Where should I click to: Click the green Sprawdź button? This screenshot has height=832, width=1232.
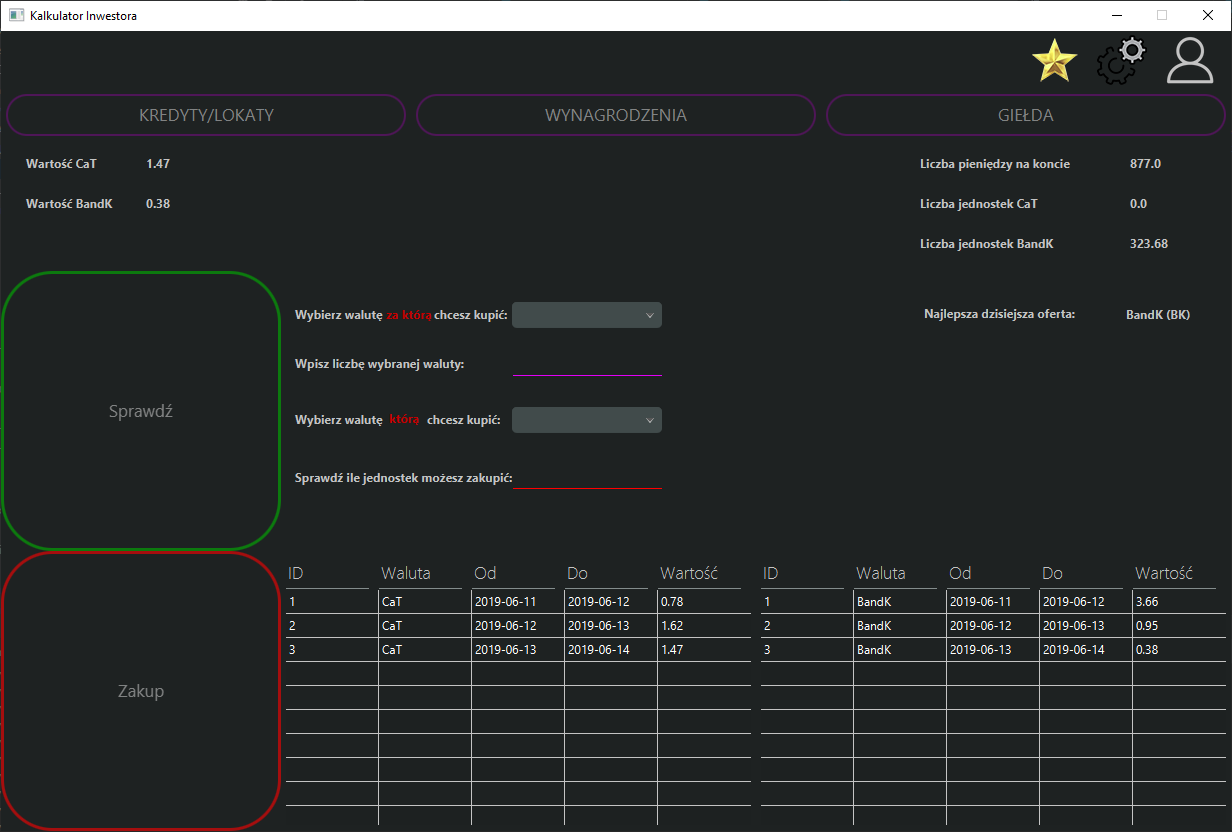click(141, 411)
